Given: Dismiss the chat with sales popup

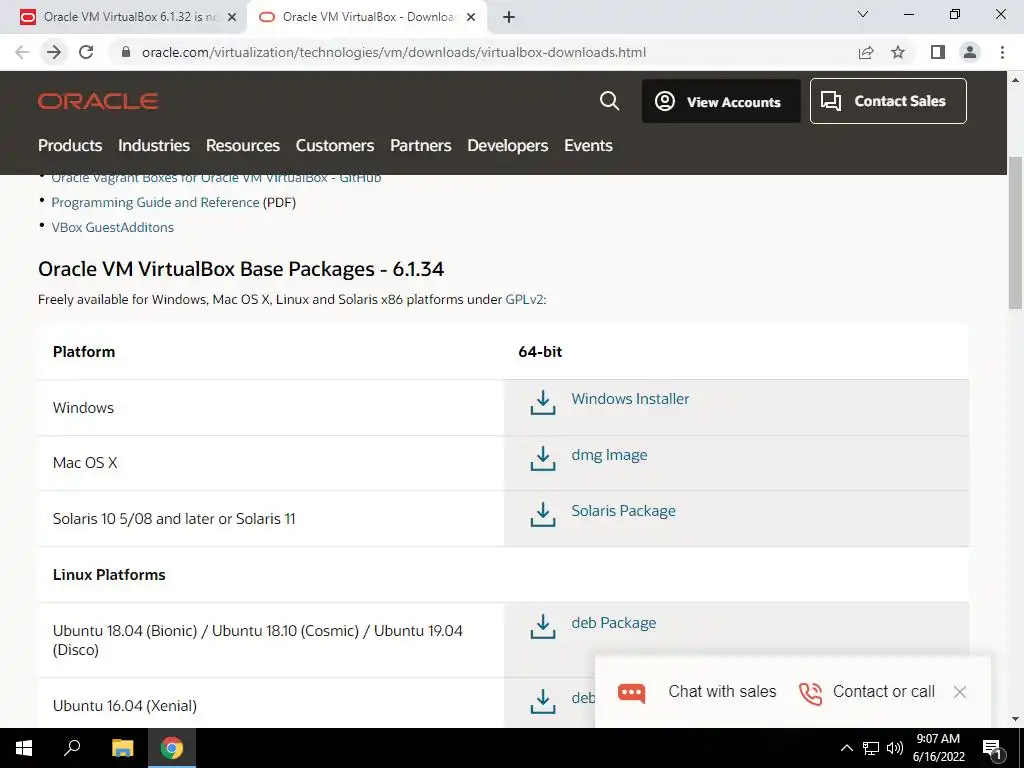Looking at the screenshot, I should pyautogui.click(x=959, y=692).
